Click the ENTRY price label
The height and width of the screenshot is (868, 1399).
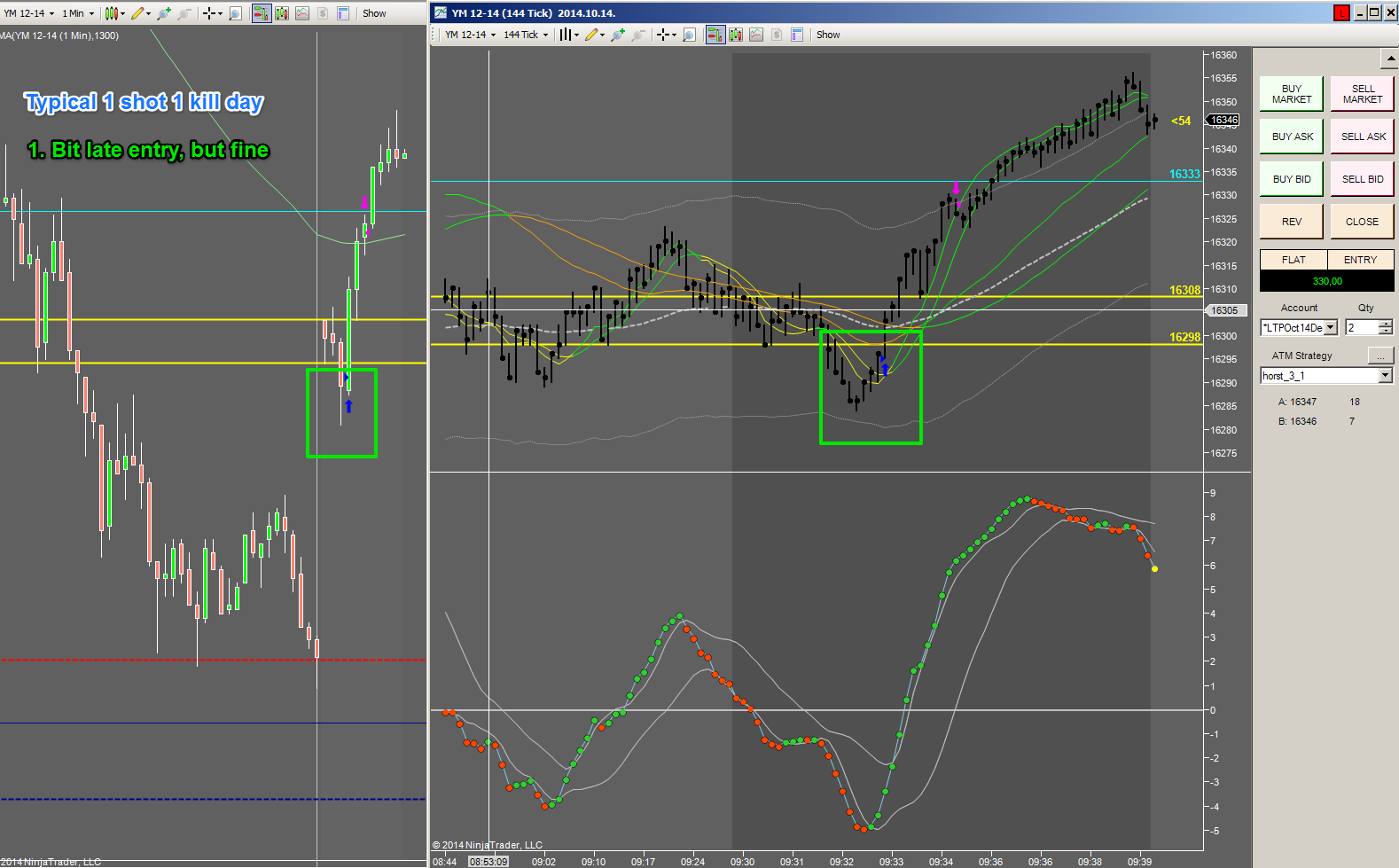pos(1360,260)
